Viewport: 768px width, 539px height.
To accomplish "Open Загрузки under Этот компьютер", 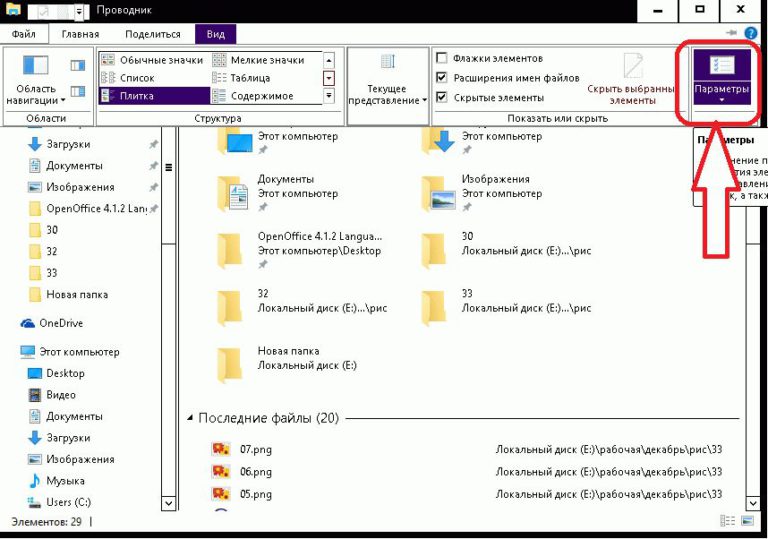I will tap(59, 438).
